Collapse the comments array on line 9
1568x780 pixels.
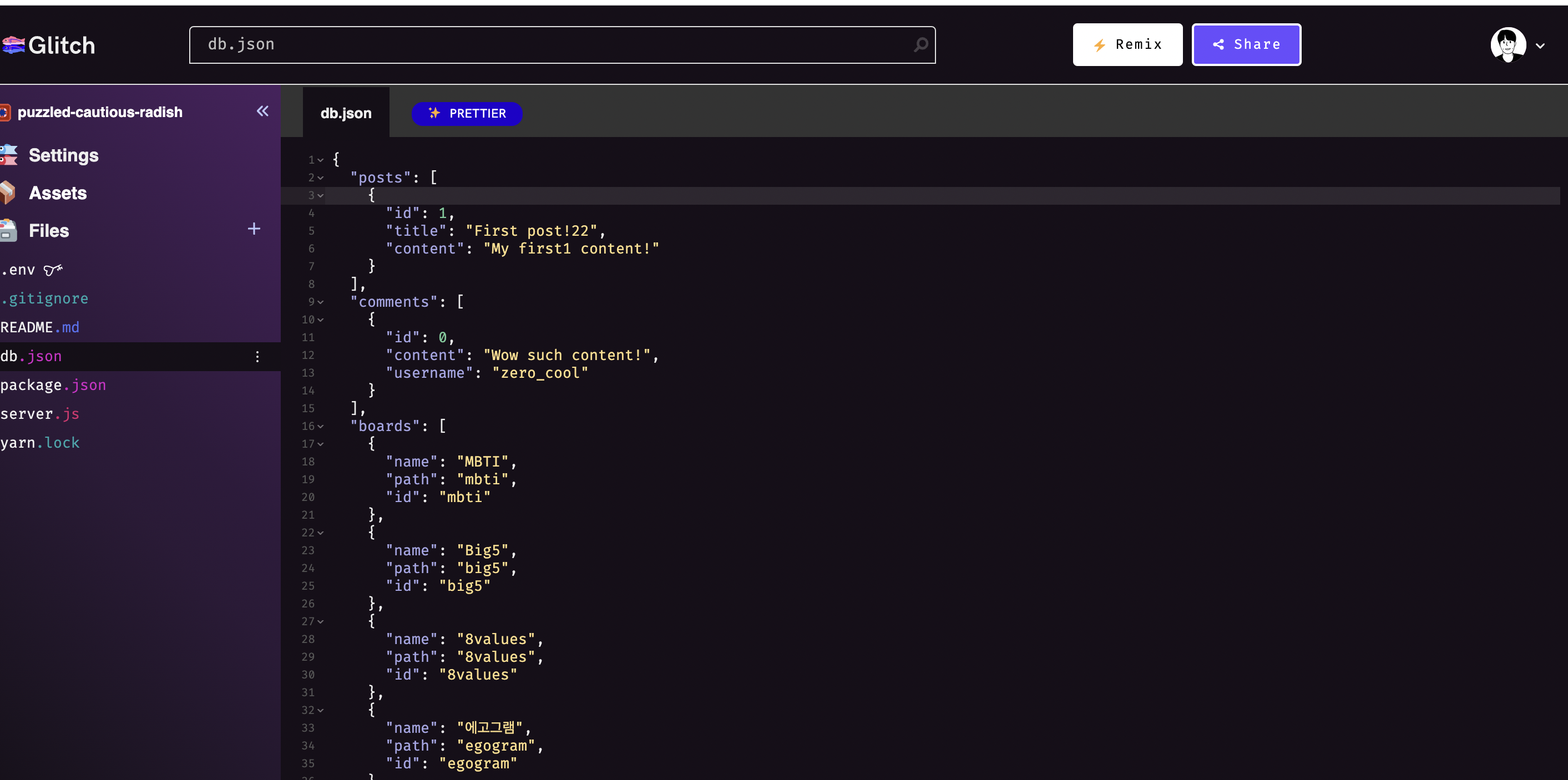(320, 302)
